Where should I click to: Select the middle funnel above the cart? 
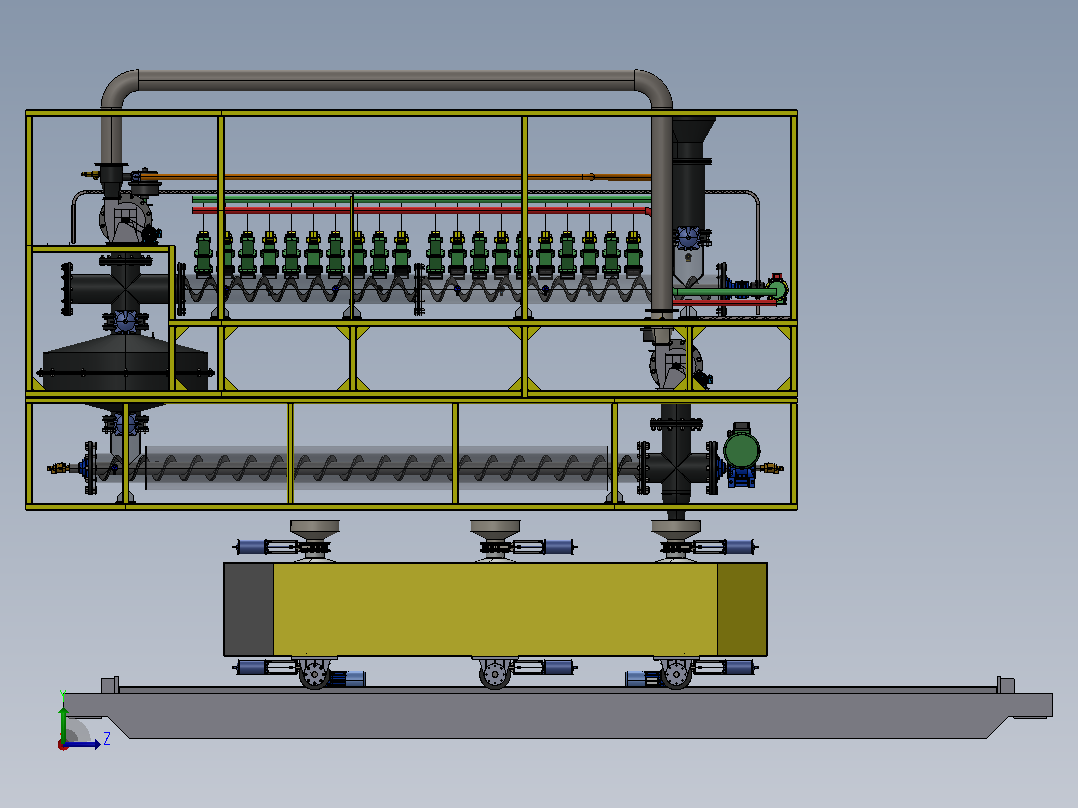tap(495, 529)
